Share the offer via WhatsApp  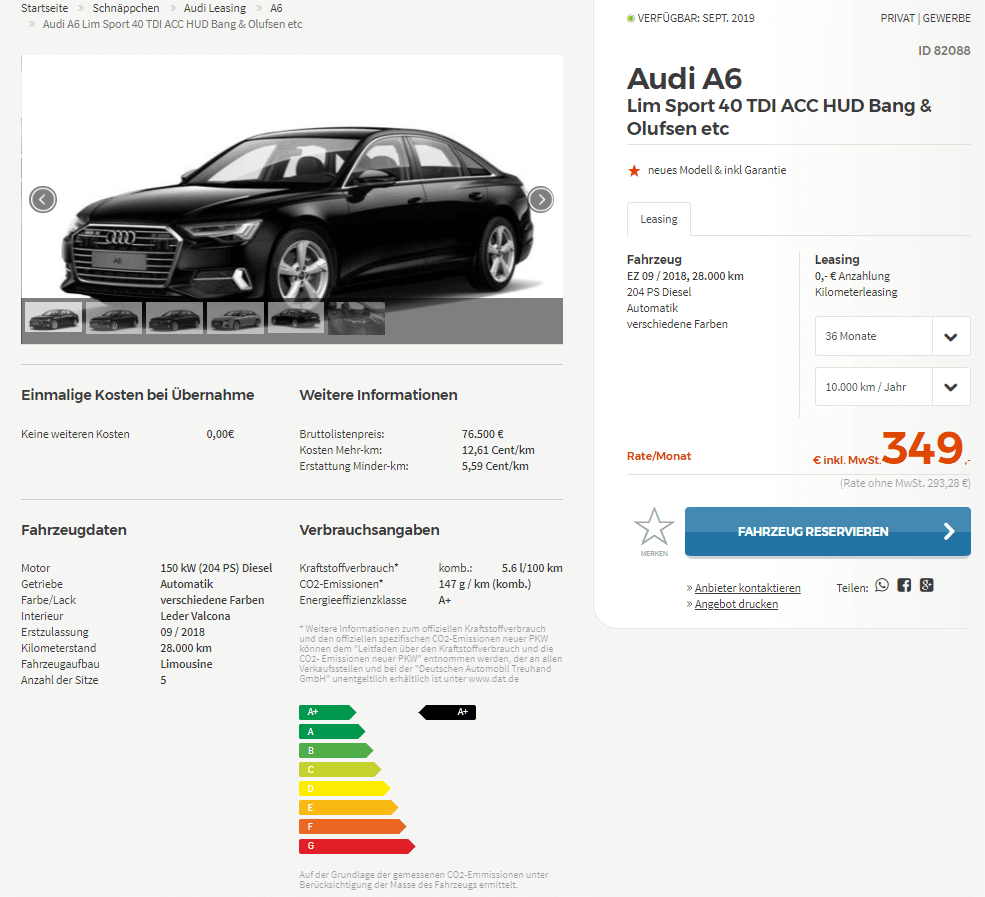tap(882, 585)
